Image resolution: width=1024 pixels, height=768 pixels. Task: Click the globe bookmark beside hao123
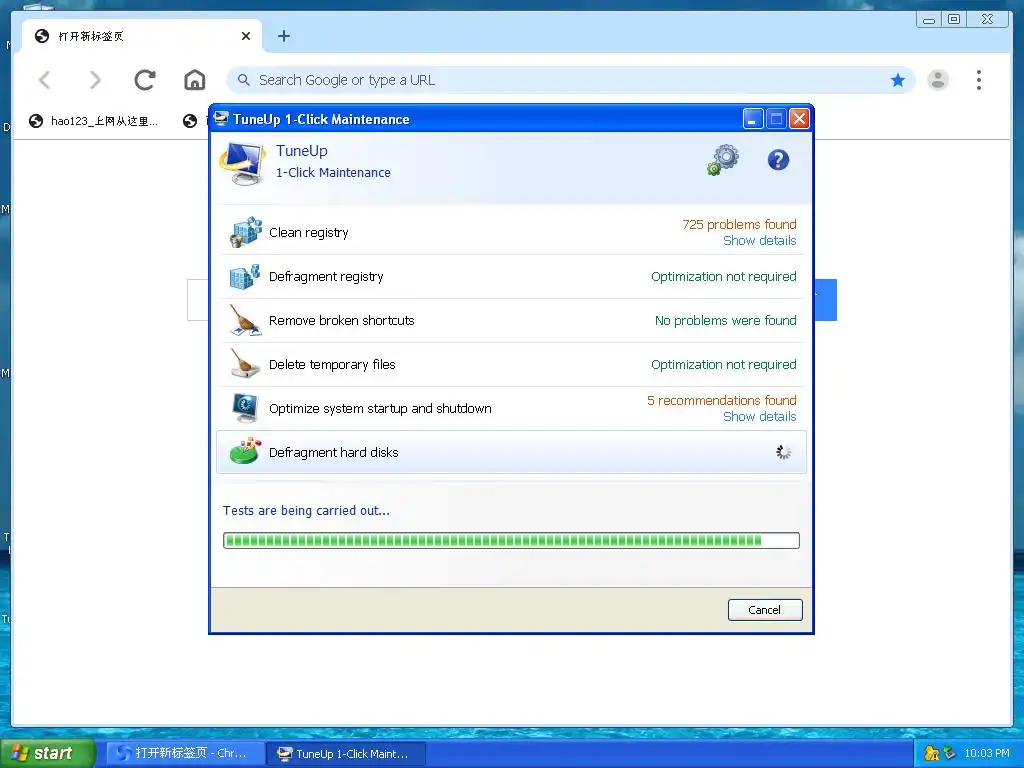click(x=190, y=121)
